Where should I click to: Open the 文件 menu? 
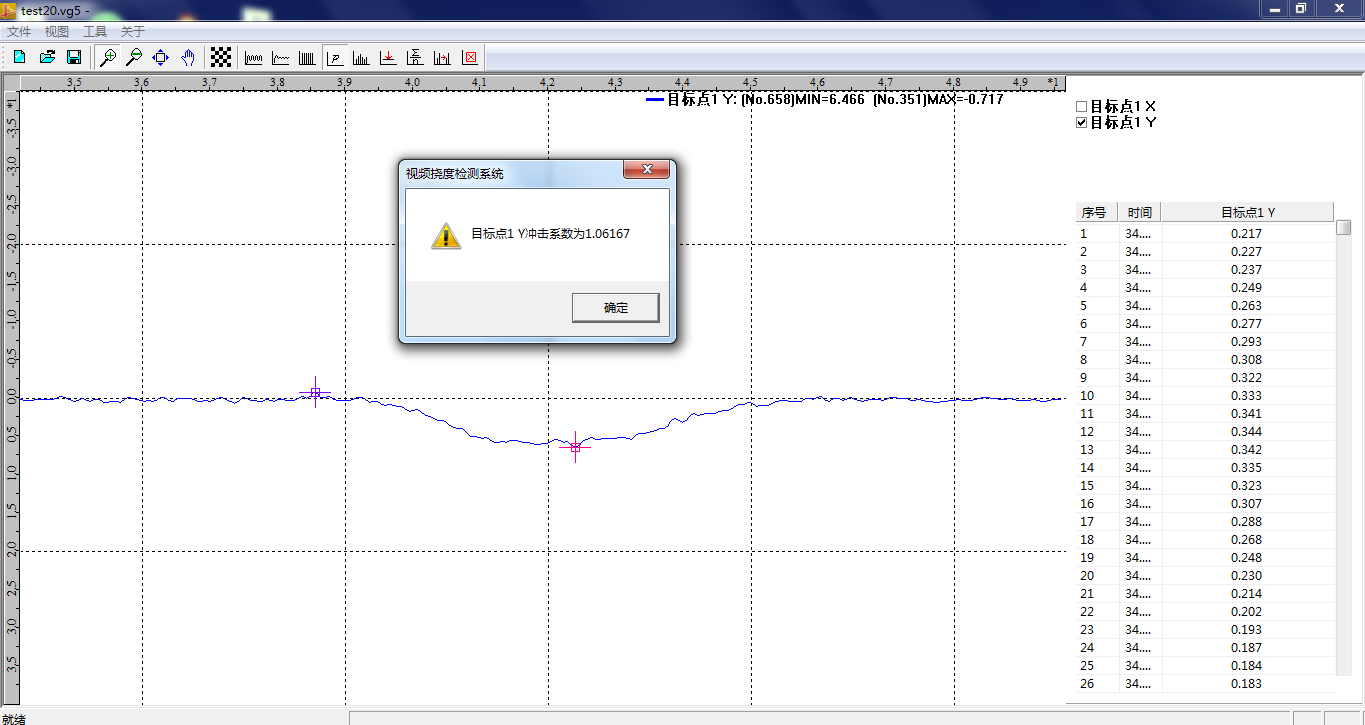pos(19,32)
